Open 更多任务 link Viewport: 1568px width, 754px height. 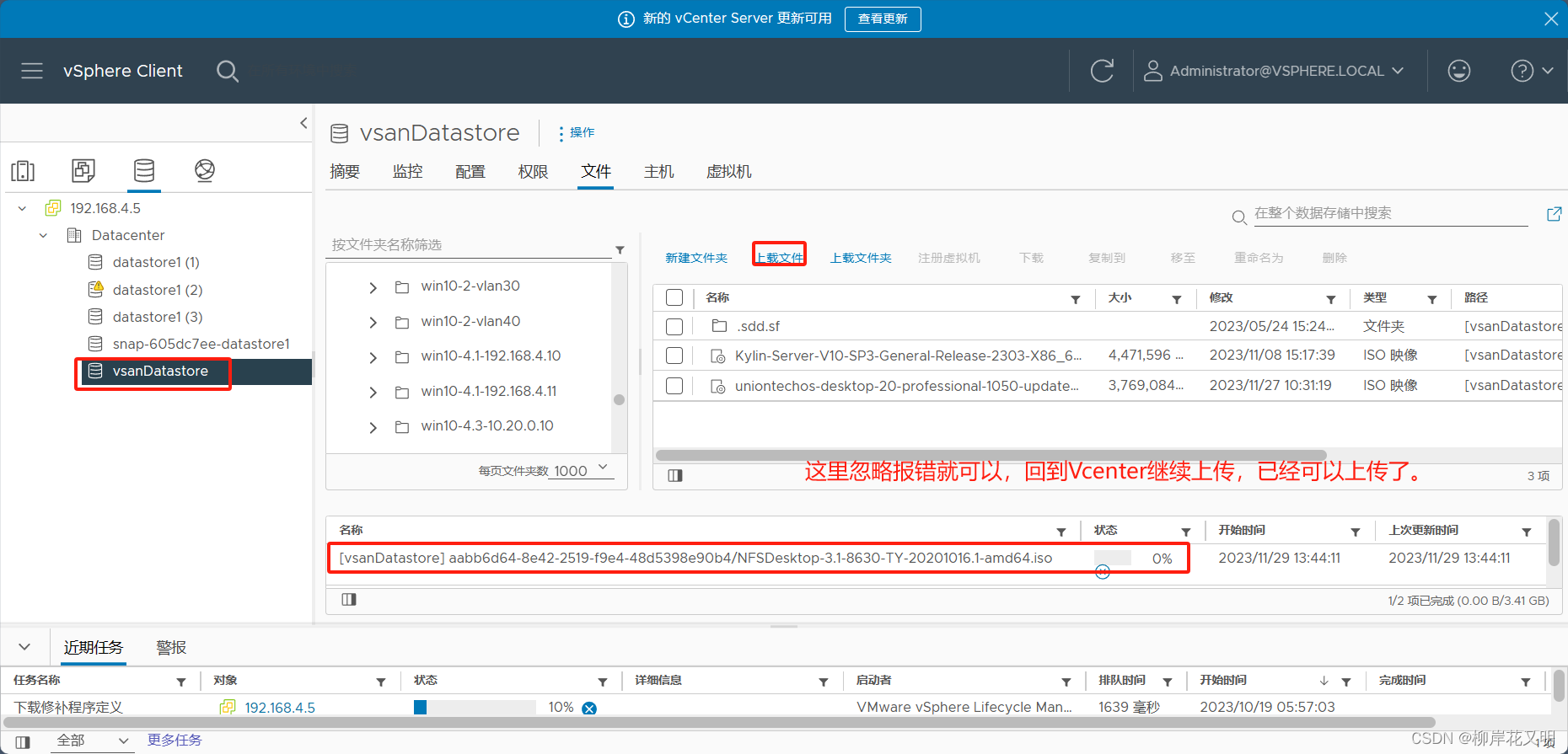tap(175, 740)
